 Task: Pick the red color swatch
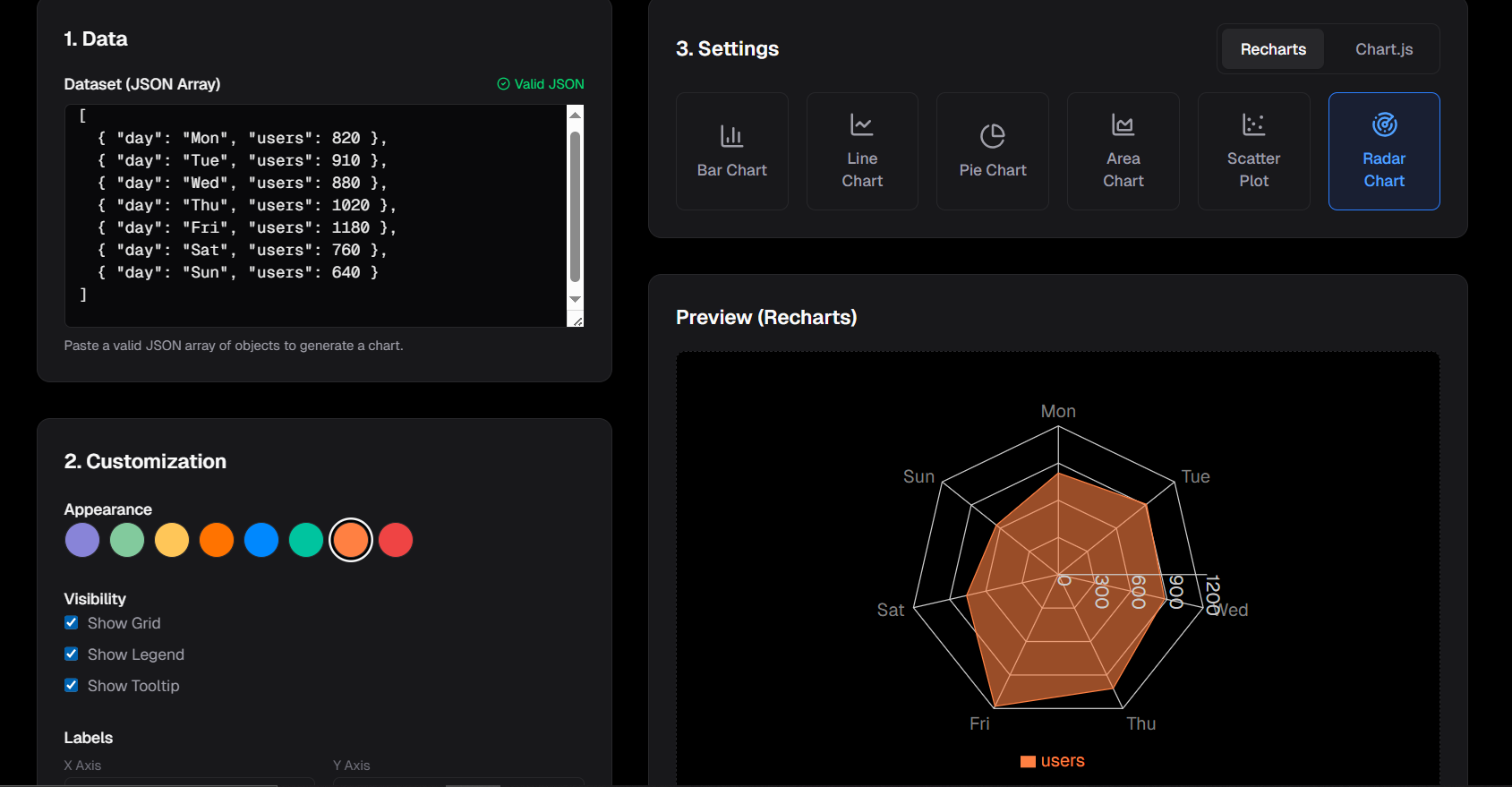[x=396, y=540]
